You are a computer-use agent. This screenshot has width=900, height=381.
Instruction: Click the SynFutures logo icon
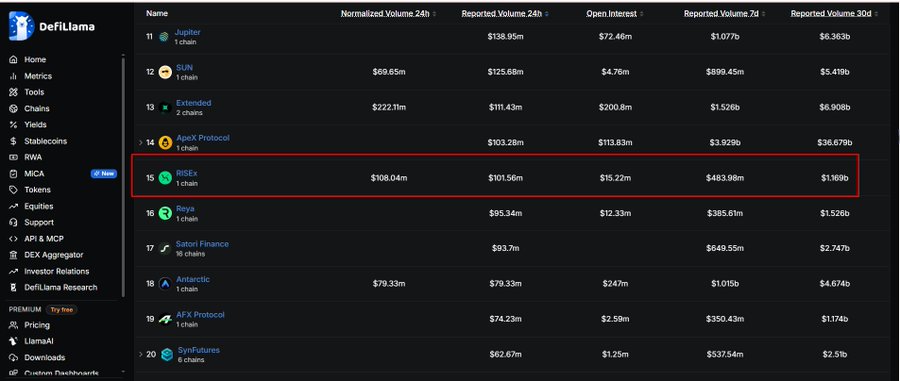167,355
